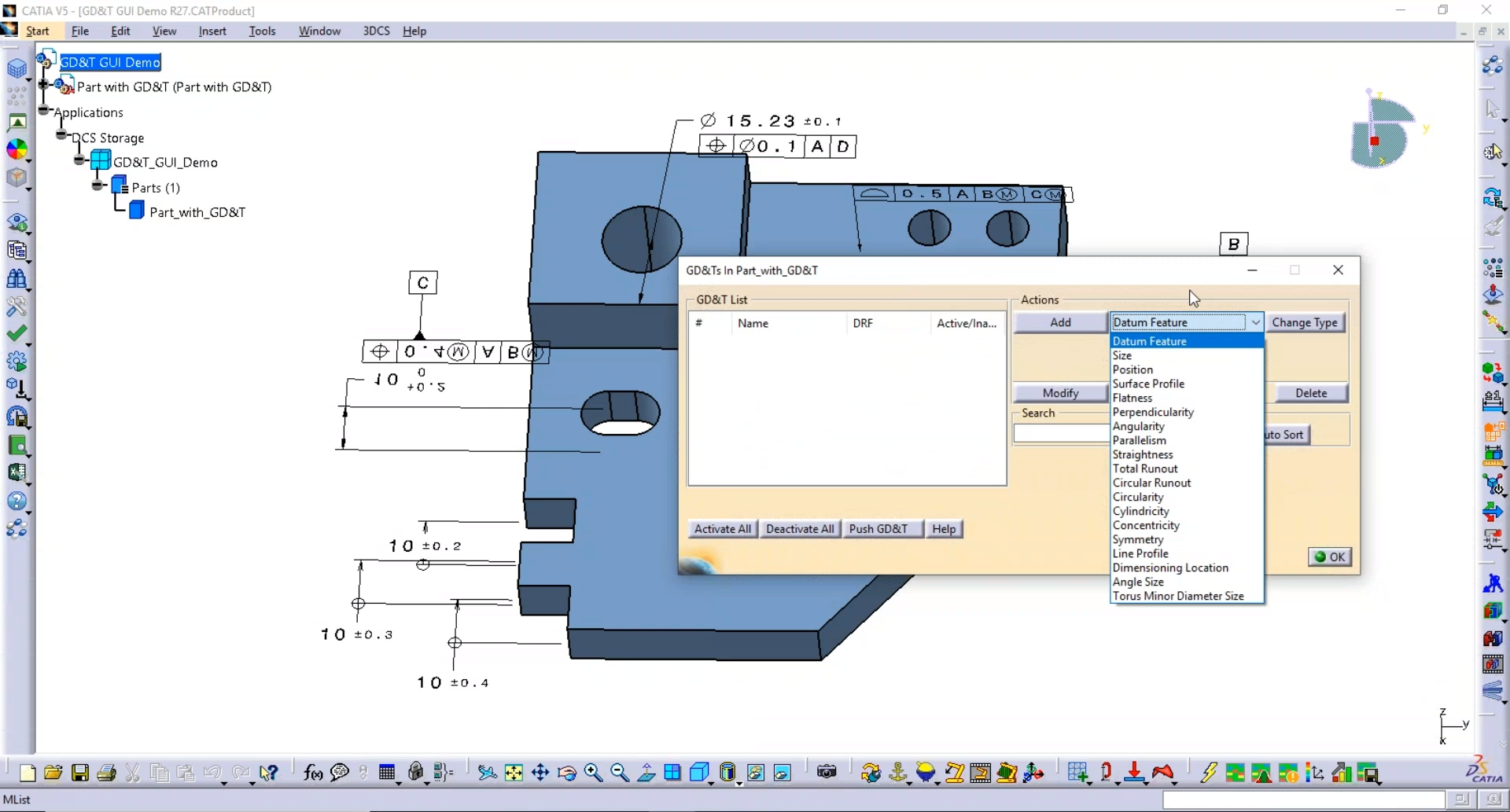
Task: Save the document with the floppy disk icon
Action: click(x=79, y=773)
